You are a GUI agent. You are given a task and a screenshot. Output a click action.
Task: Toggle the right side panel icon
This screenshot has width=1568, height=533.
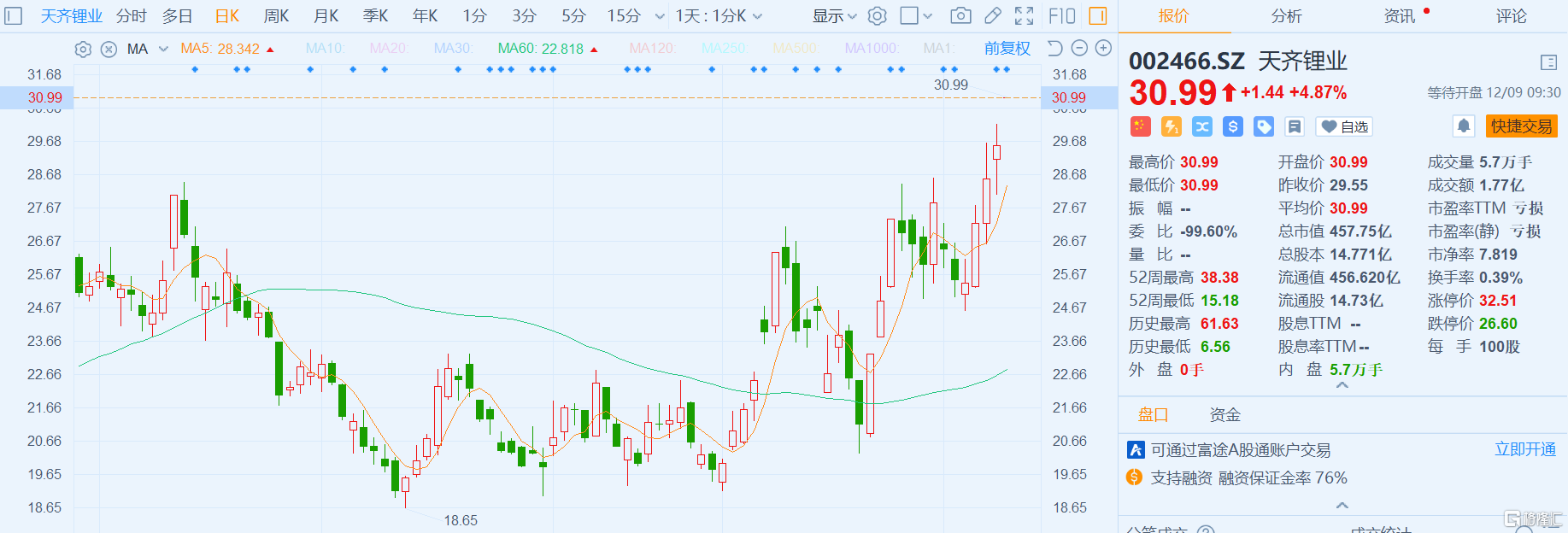coord(1098,16)
